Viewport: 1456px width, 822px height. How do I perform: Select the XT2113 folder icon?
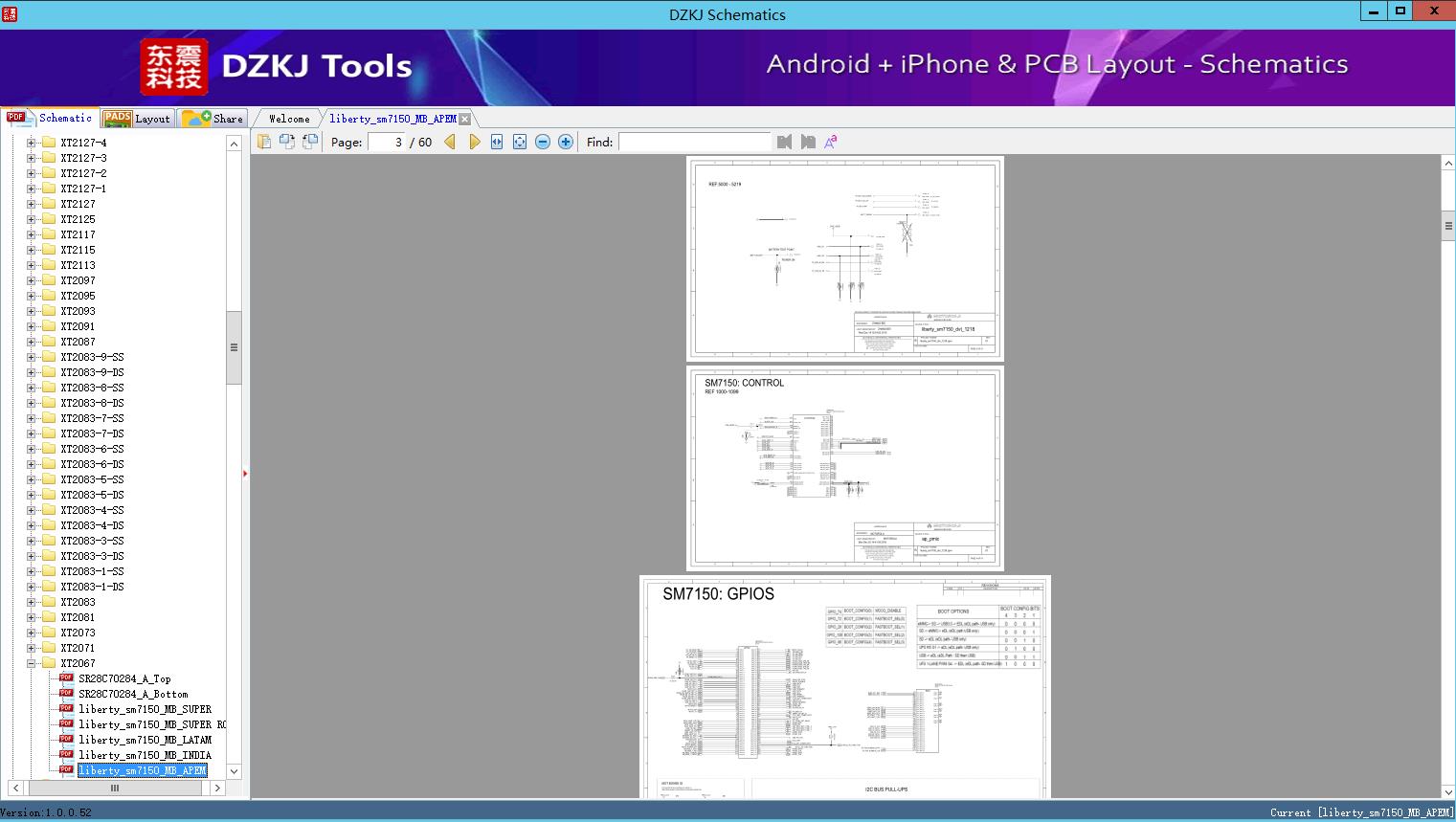click(49, 265)
